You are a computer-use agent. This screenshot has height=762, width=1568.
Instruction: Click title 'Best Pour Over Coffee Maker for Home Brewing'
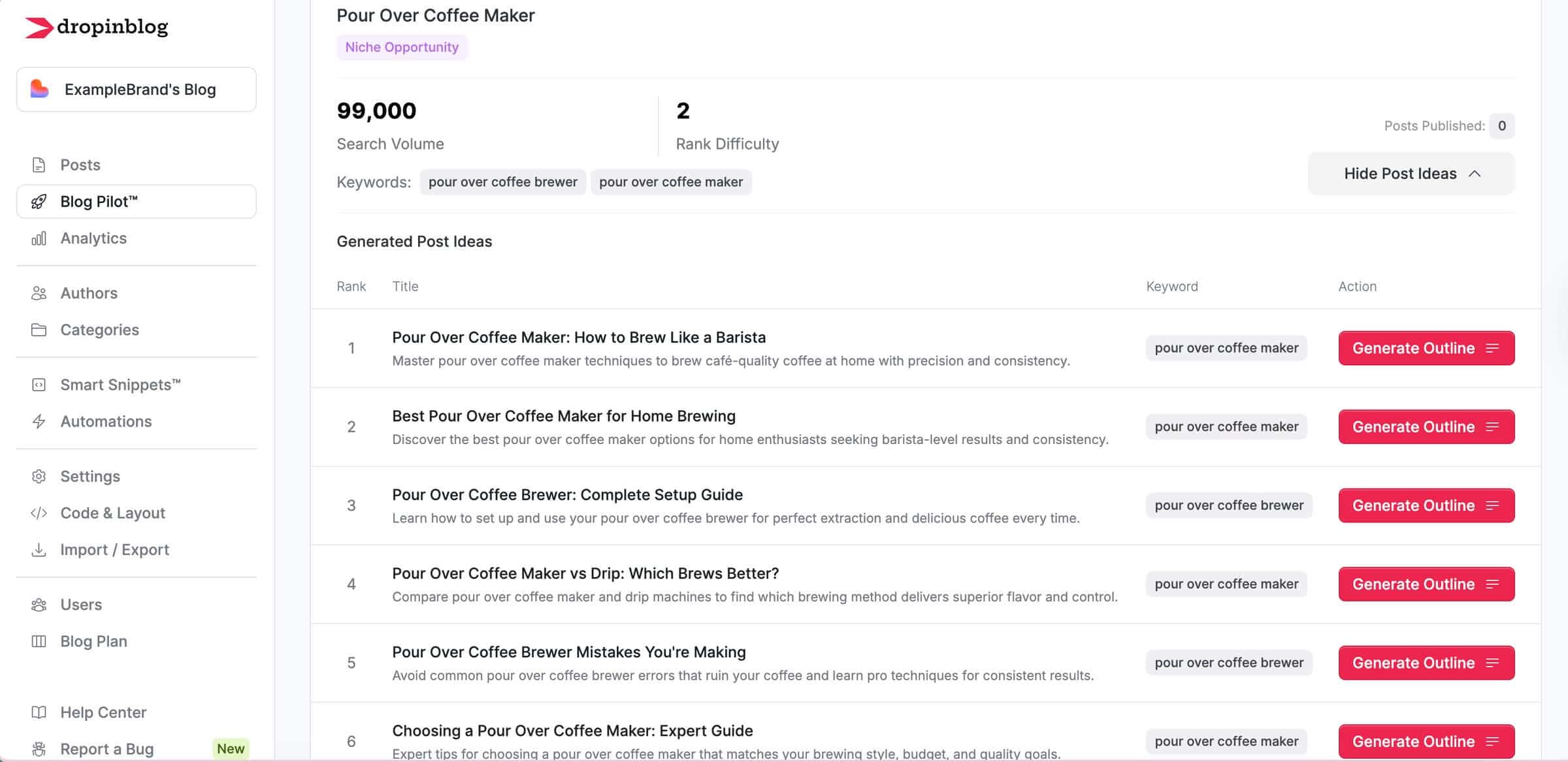point(564,416)
